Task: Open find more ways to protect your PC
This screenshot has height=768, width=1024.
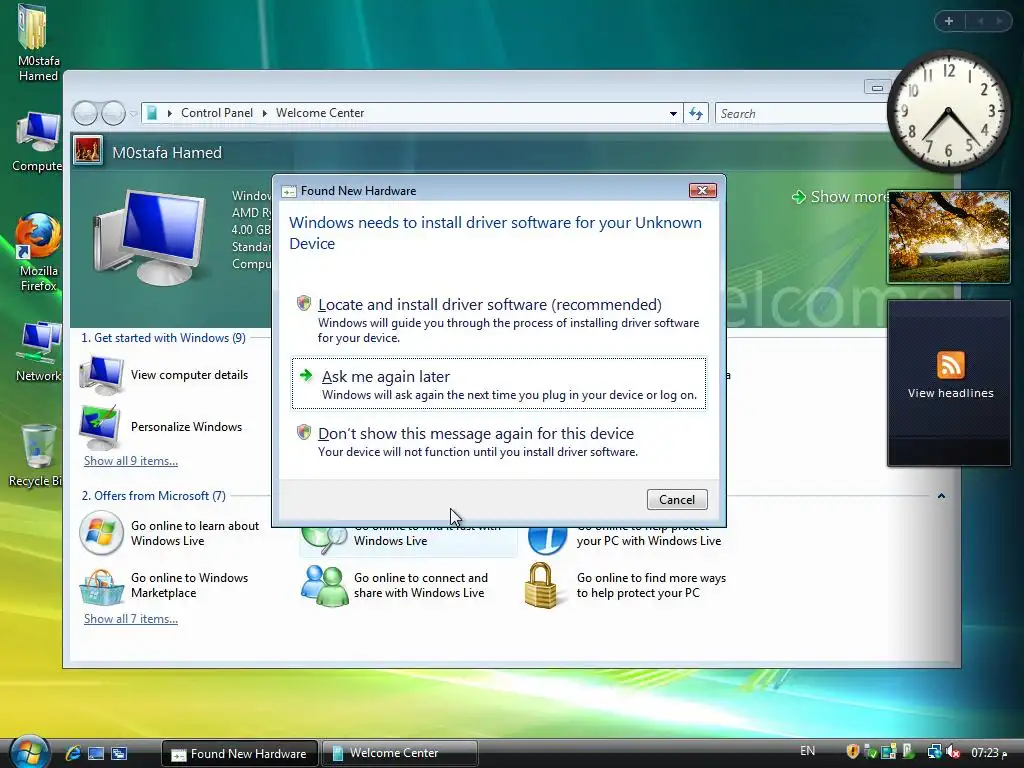Action: tap(626, 585)
